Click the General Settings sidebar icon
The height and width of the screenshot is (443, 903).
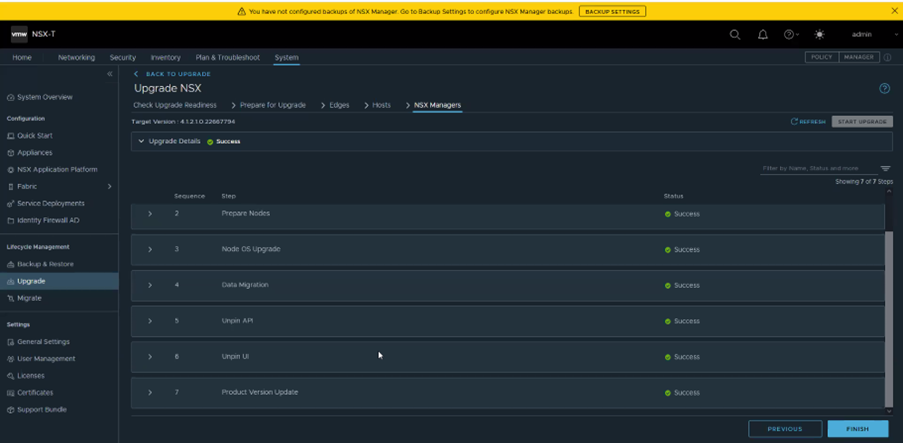10,342
